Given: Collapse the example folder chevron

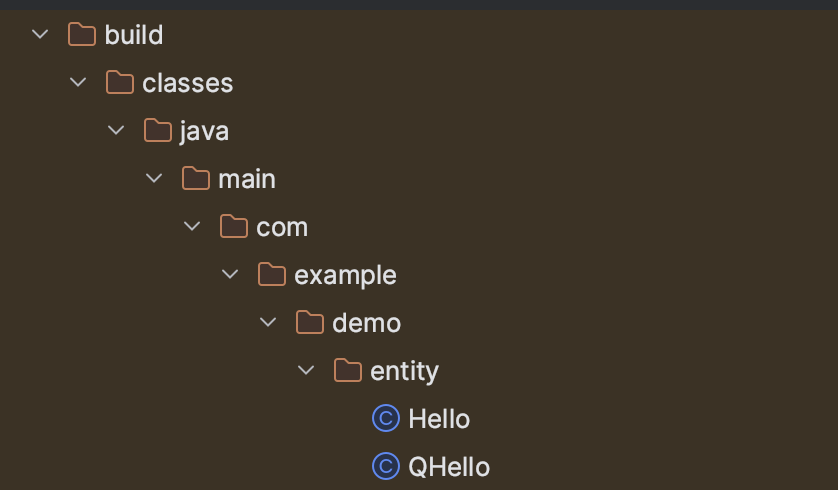Looking at the screenshot, I should pos(230,275).
